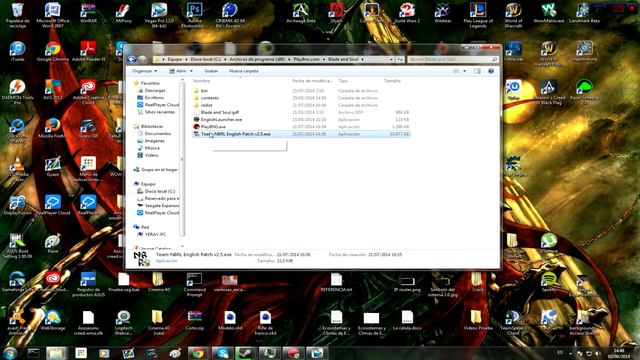This screenshot has height=360, width=640.
Task: Open Descargas in the navigation pane
Action: [x=155, y=91]
